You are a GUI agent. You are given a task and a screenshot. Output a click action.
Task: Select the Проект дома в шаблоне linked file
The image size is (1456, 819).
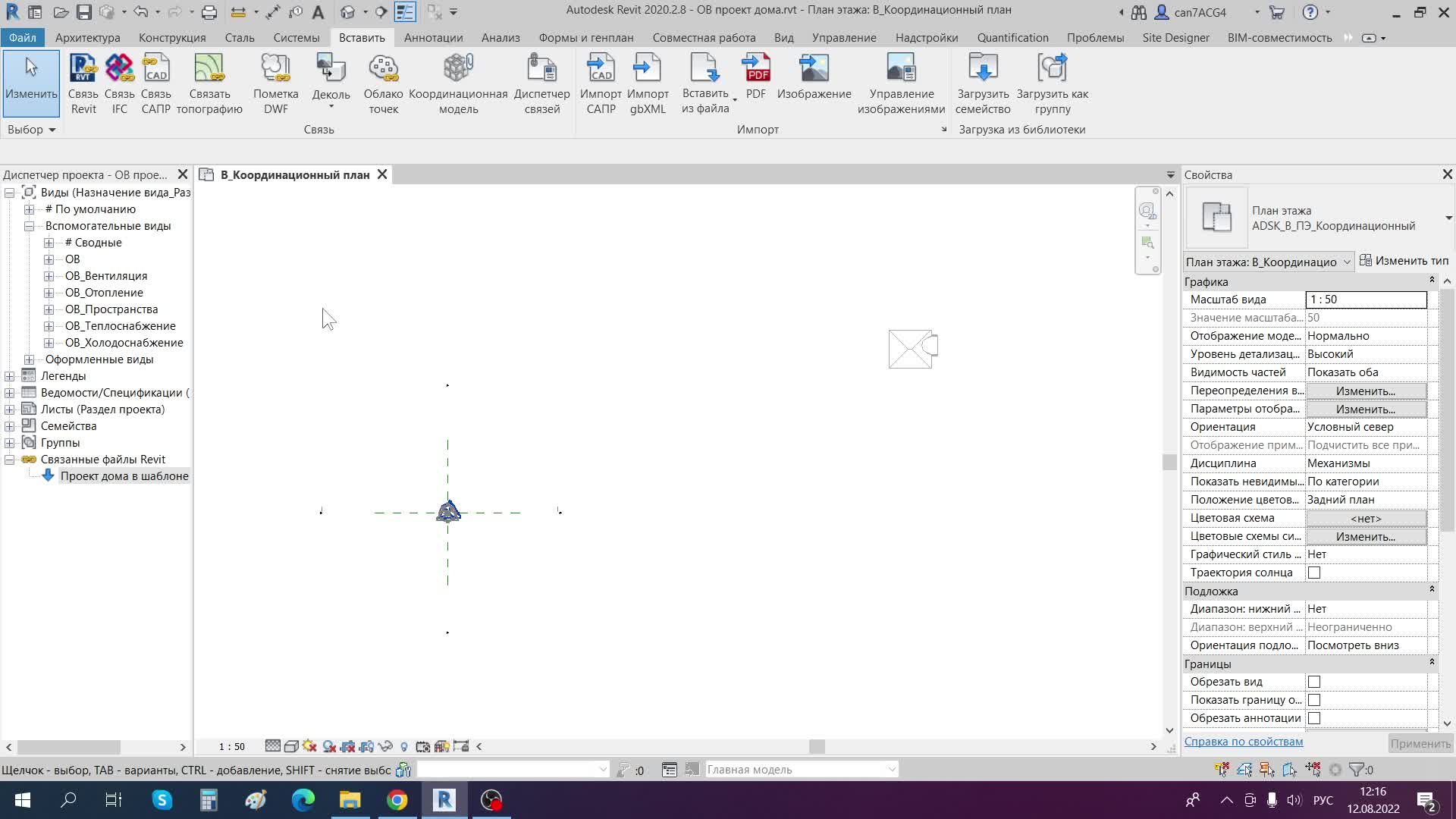pos(124,476)
